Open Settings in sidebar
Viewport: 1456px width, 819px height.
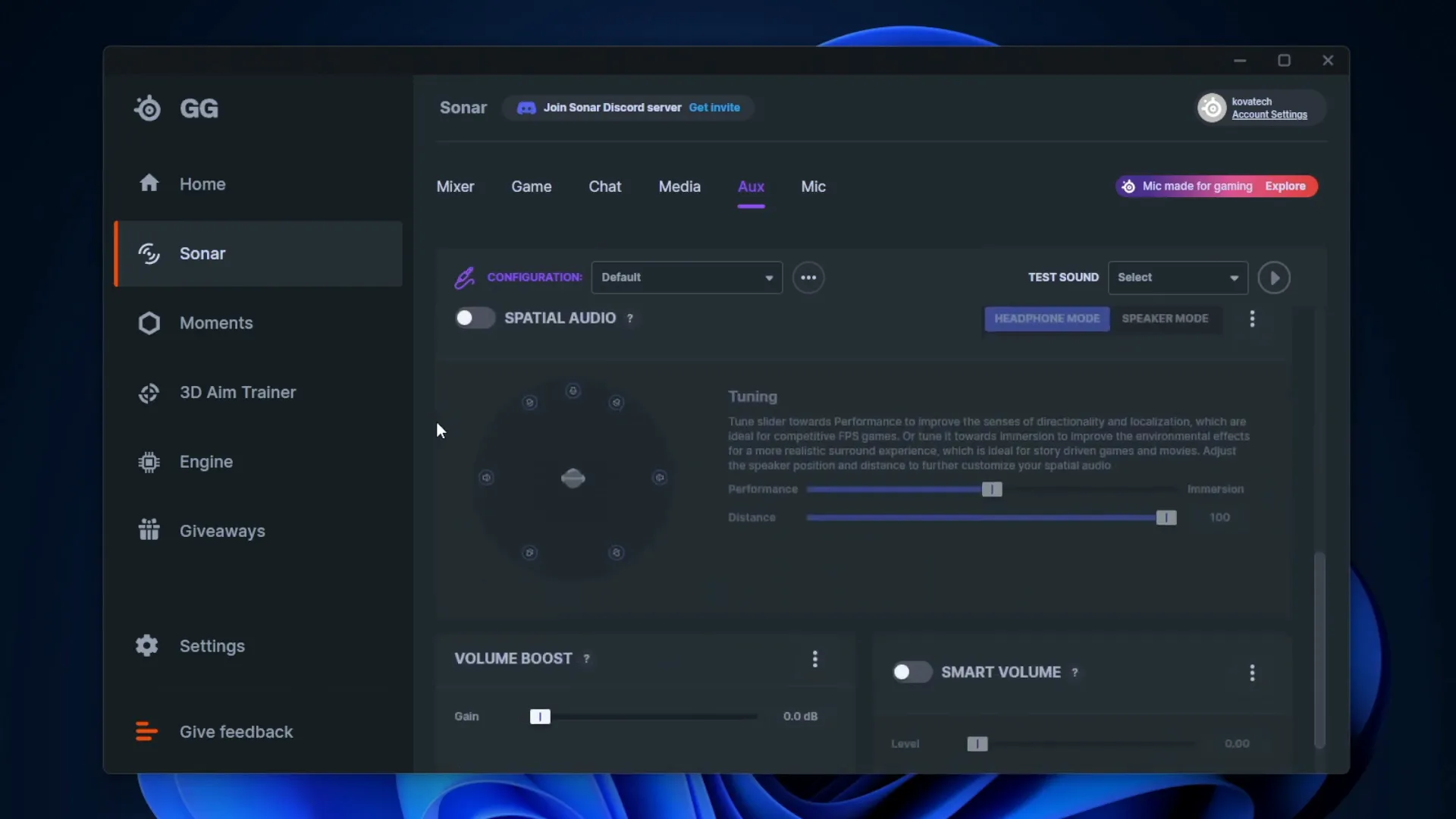tap(258, 646)
